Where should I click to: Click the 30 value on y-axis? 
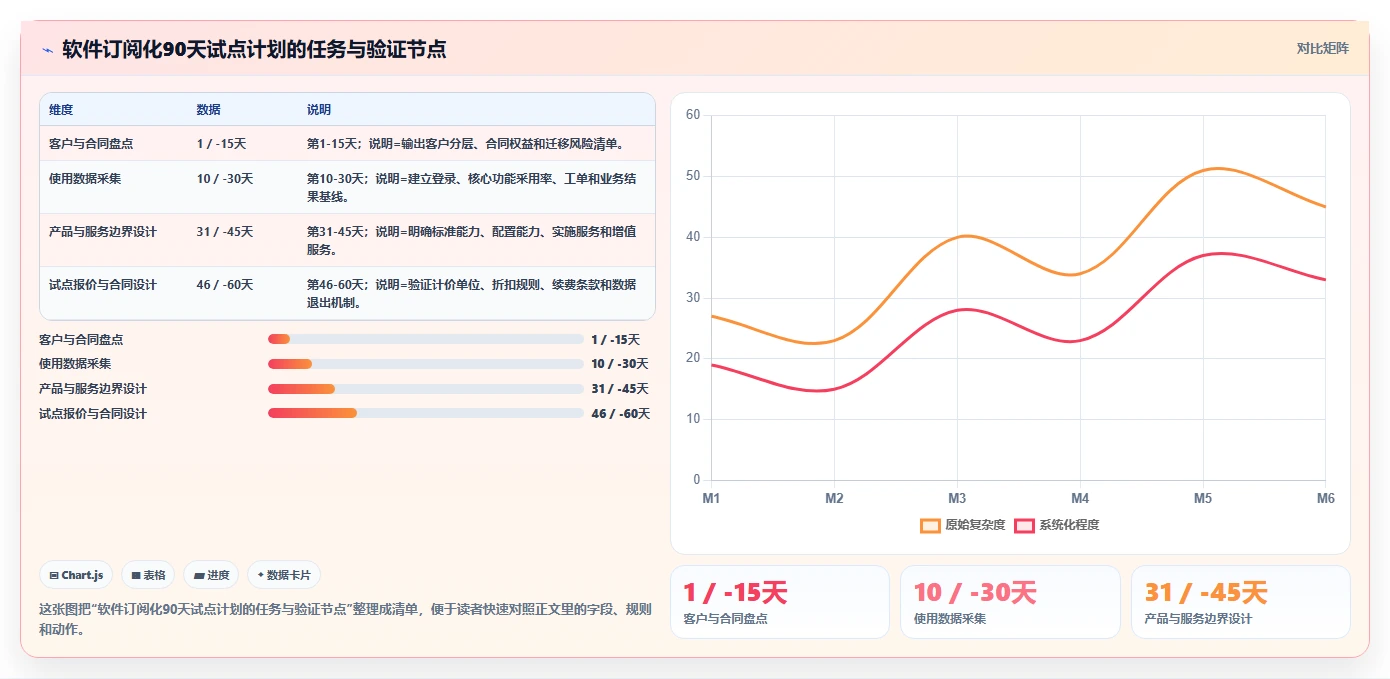coord(693,298)
